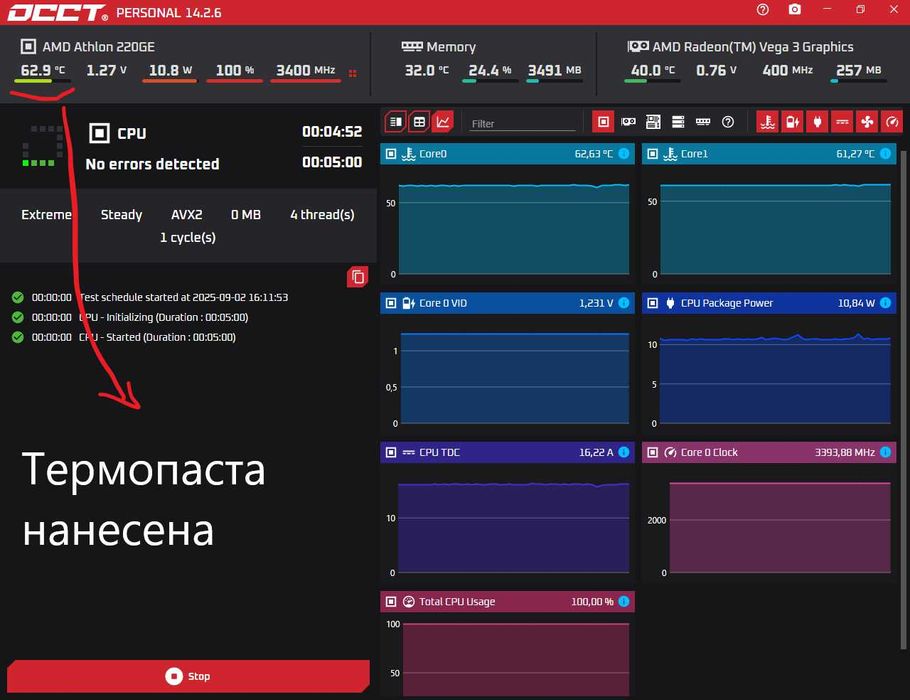Image resolution: width=910 pixels, height=700 pixels.
Task: Stop the running CPU test
Action: tap(188, 676)
